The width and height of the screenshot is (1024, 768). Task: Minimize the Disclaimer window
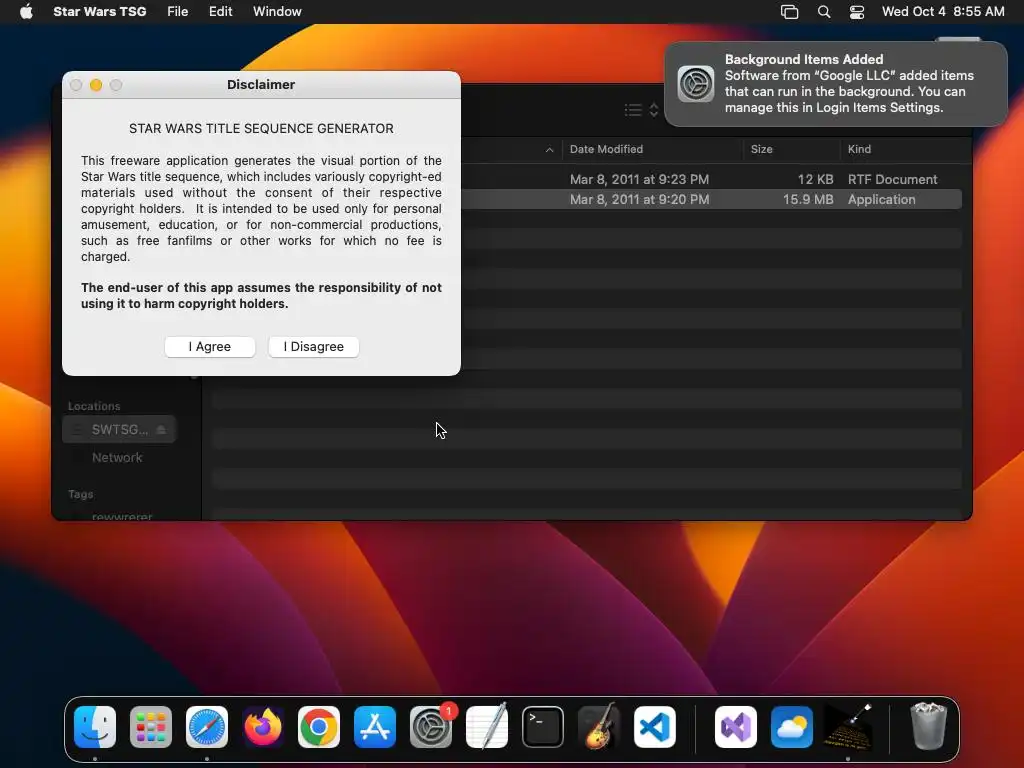96,85
